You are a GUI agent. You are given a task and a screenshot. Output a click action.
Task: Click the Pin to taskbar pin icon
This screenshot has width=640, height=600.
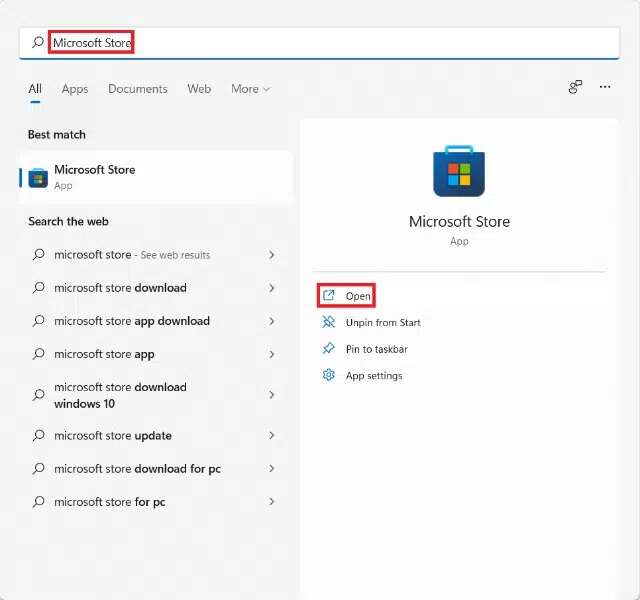pos(329,349)
